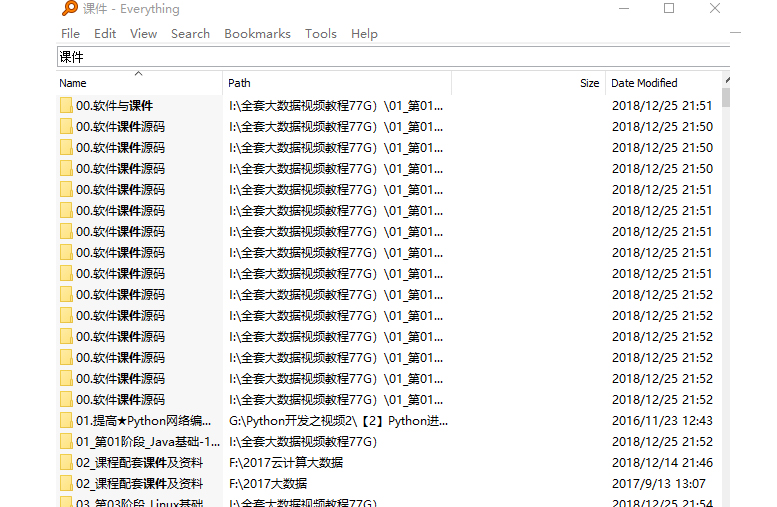Image resolution: width=777 pixels, height=507 pixels.
Task: Click the Everything magnifier icon in title bar
Action: coord(69,9)
